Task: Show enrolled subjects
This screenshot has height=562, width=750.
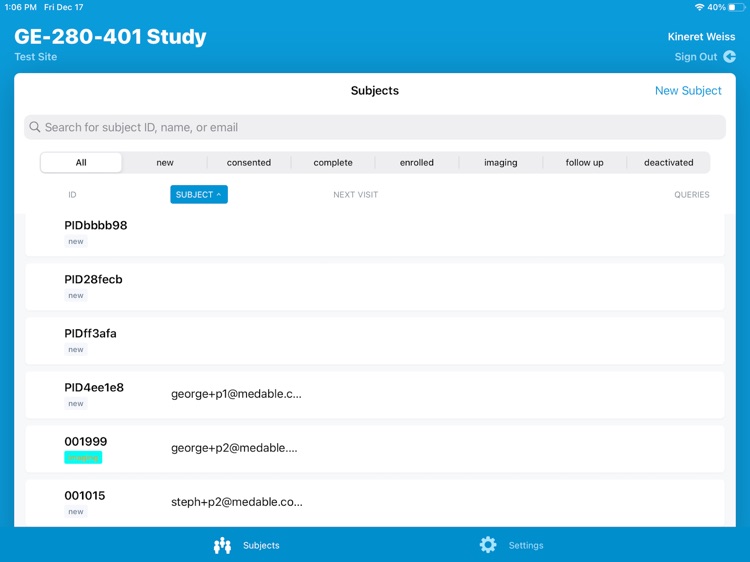Action: click(417, 163)
